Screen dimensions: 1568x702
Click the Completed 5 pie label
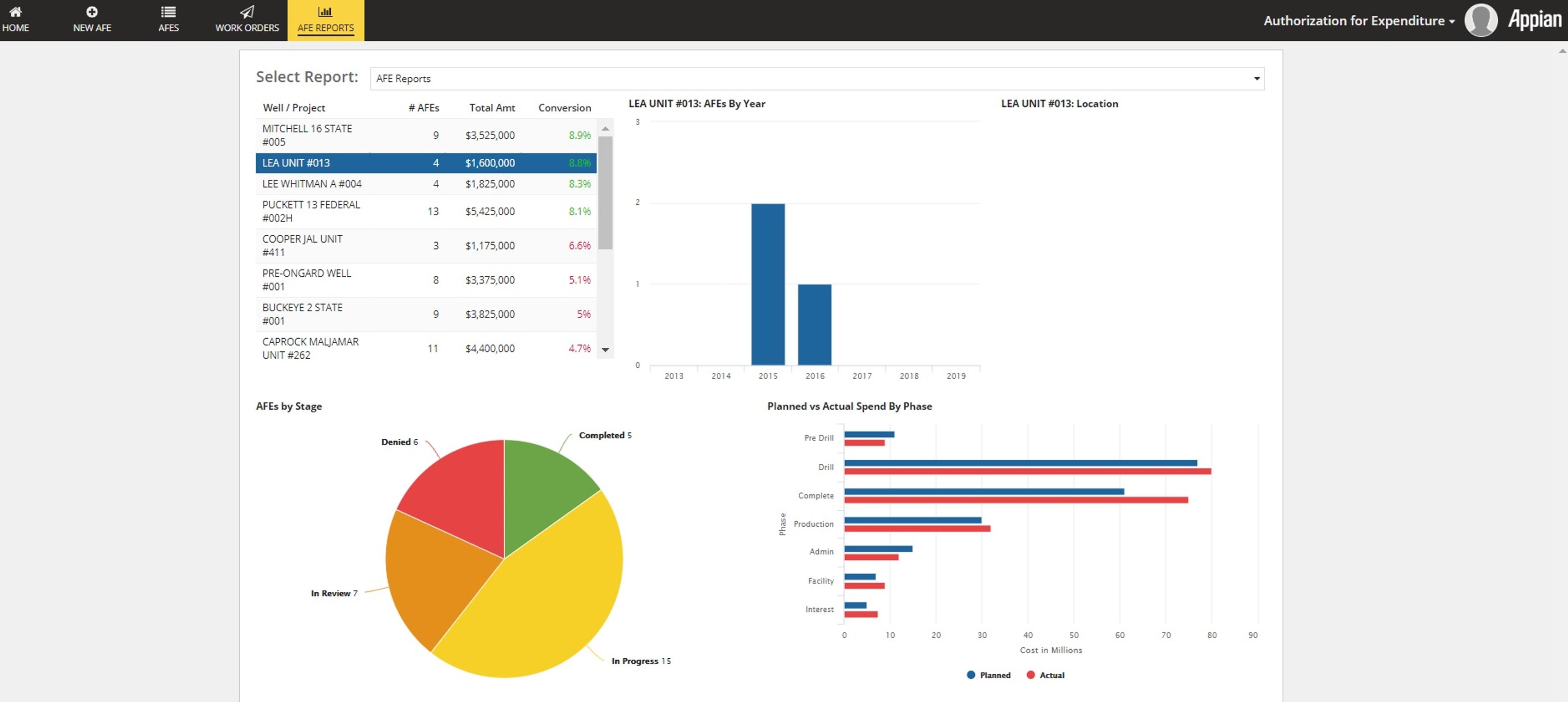pos(605,435)
